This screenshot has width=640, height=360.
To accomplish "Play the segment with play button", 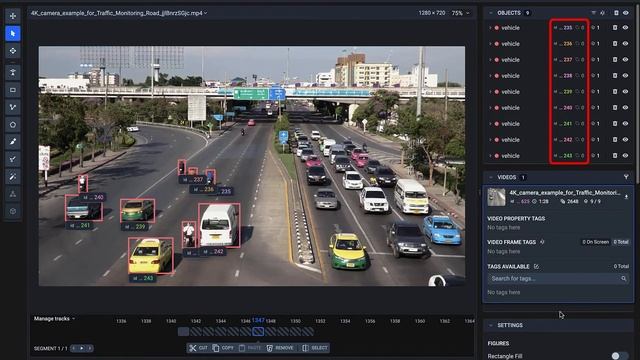I will tap(82, 348).
